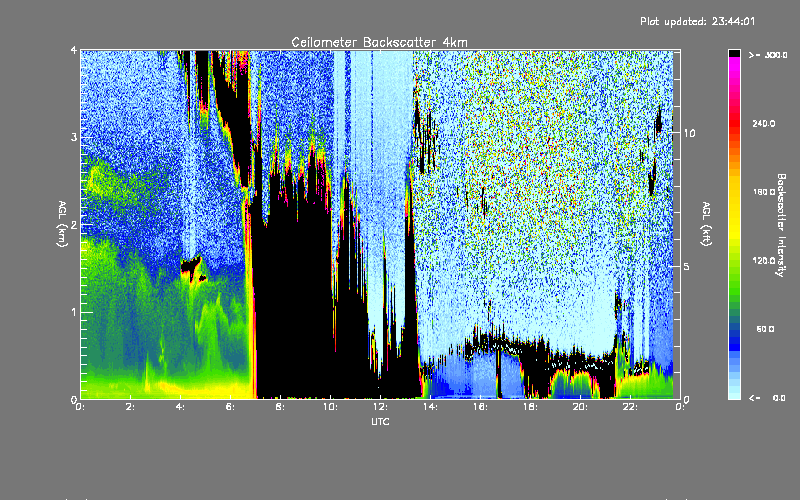
Task: Click the "UTC" x-axis label
Action: (380, 421)
